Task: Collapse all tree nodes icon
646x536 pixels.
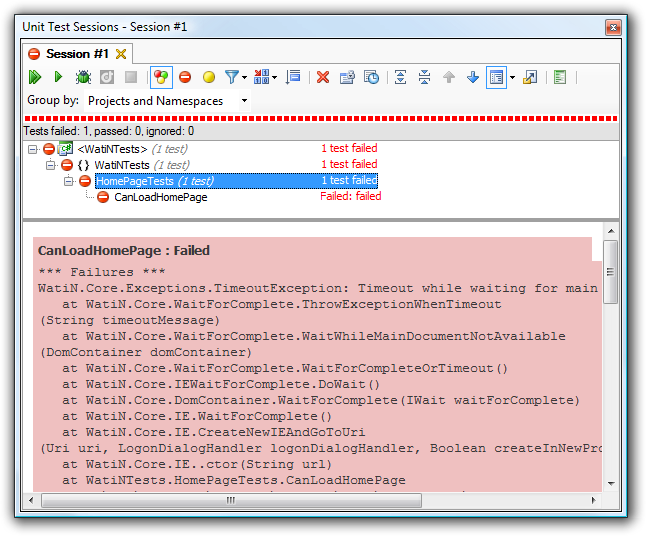Action: pos(424,77)
